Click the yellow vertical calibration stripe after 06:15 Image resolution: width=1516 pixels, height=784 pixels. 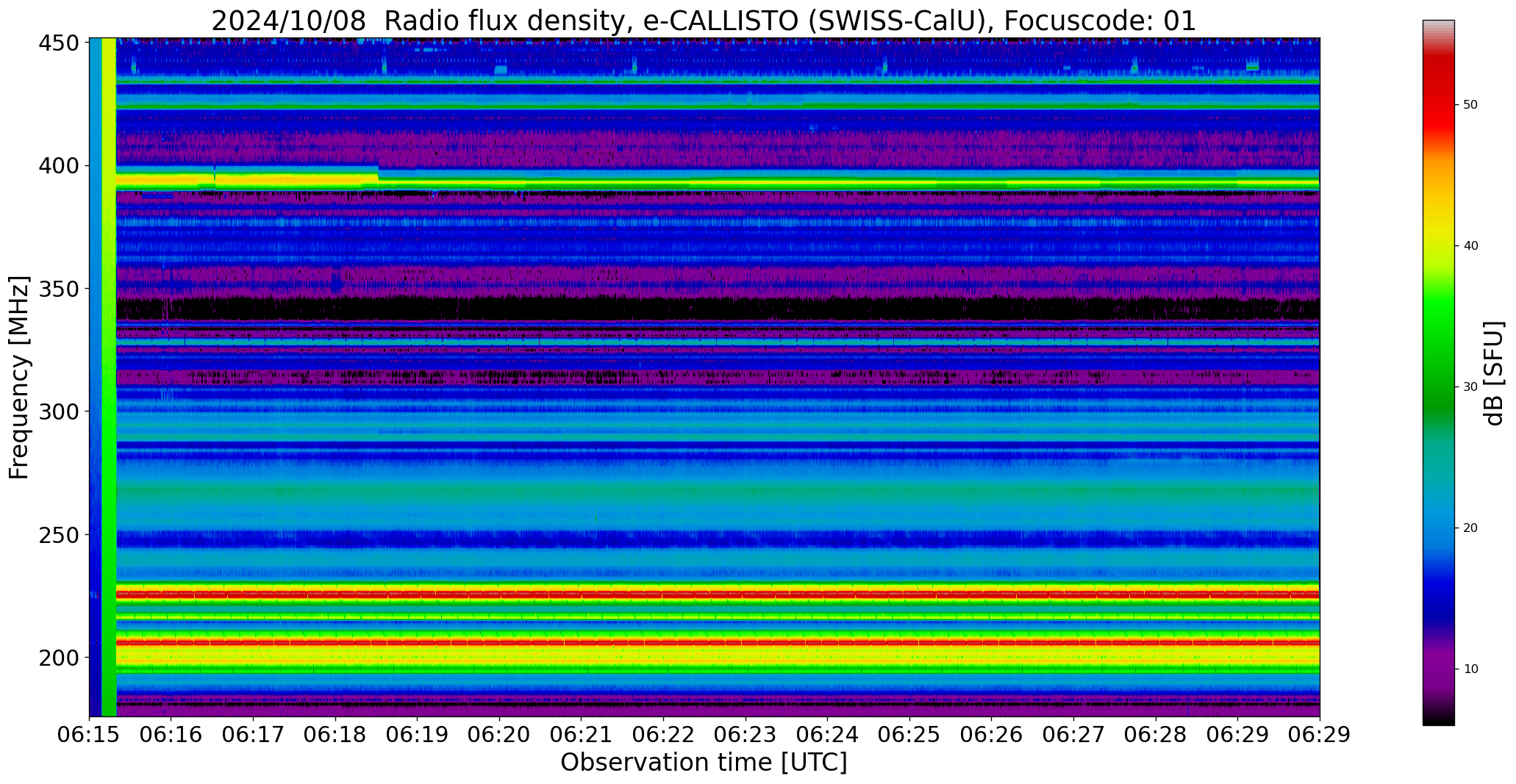[x=109, y=378]
